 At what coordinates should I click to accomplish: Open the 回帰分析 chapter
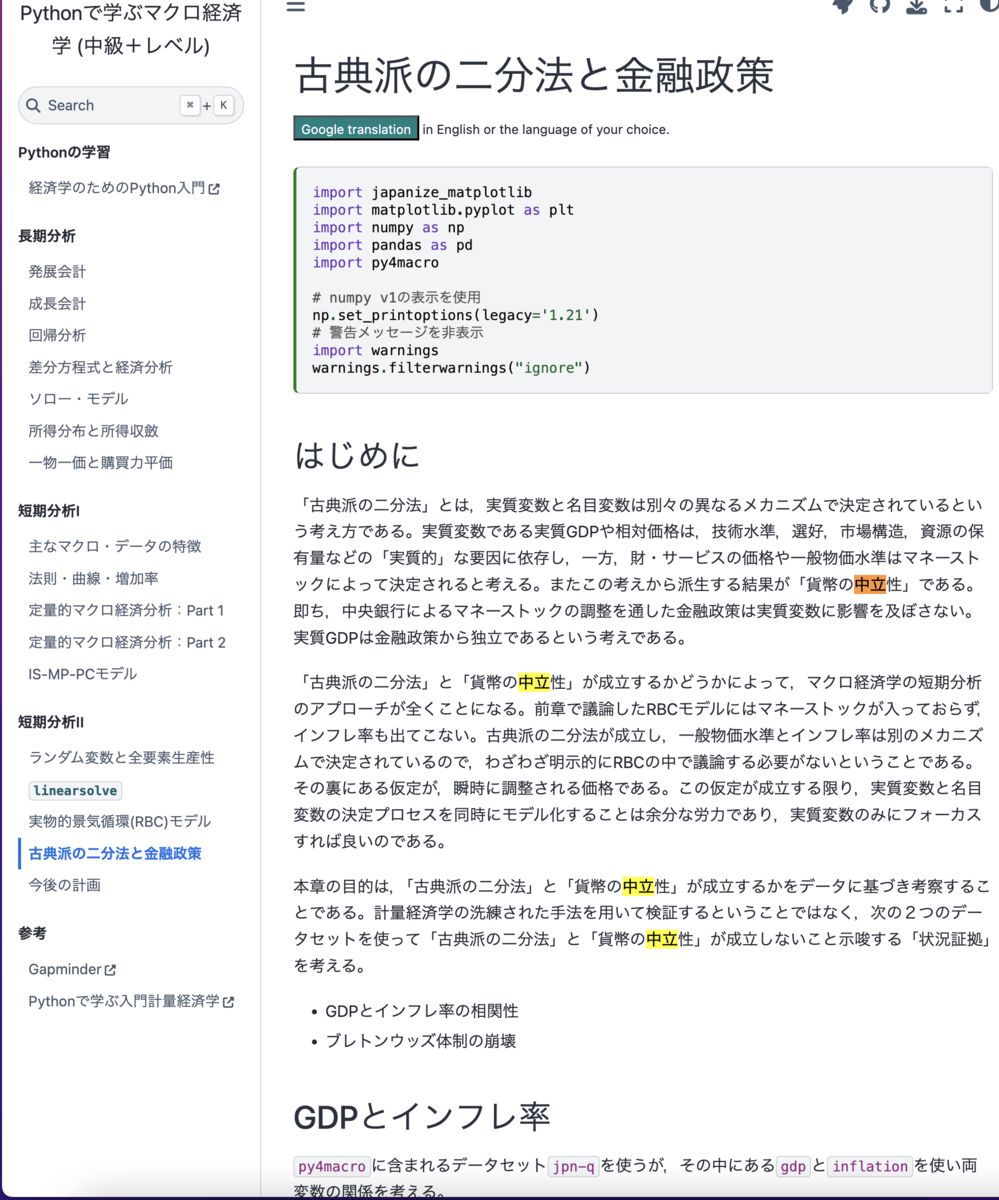(57, 335)
